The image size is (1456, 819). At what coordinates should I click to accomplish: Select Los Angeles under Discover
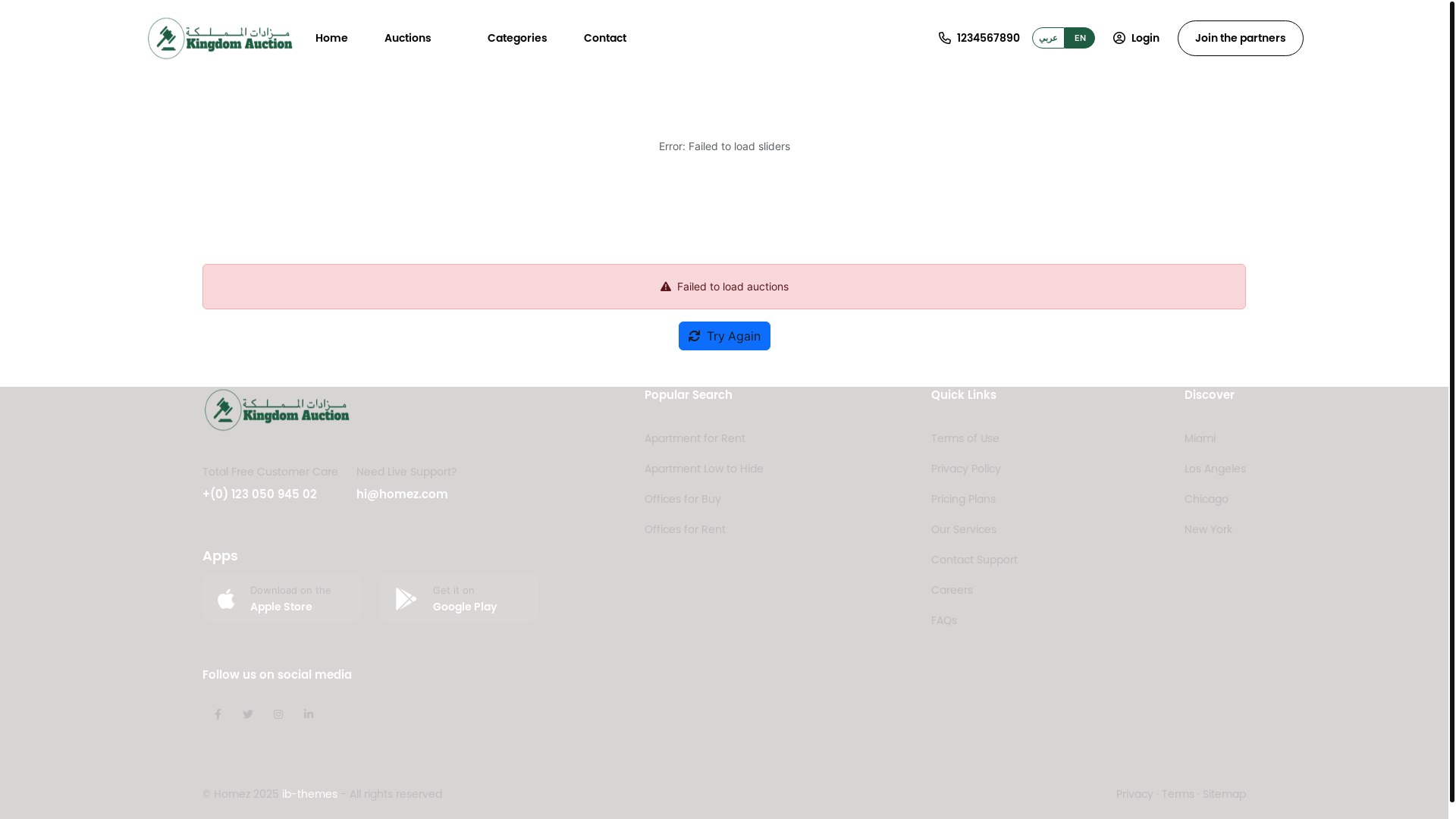[1215, 469]
